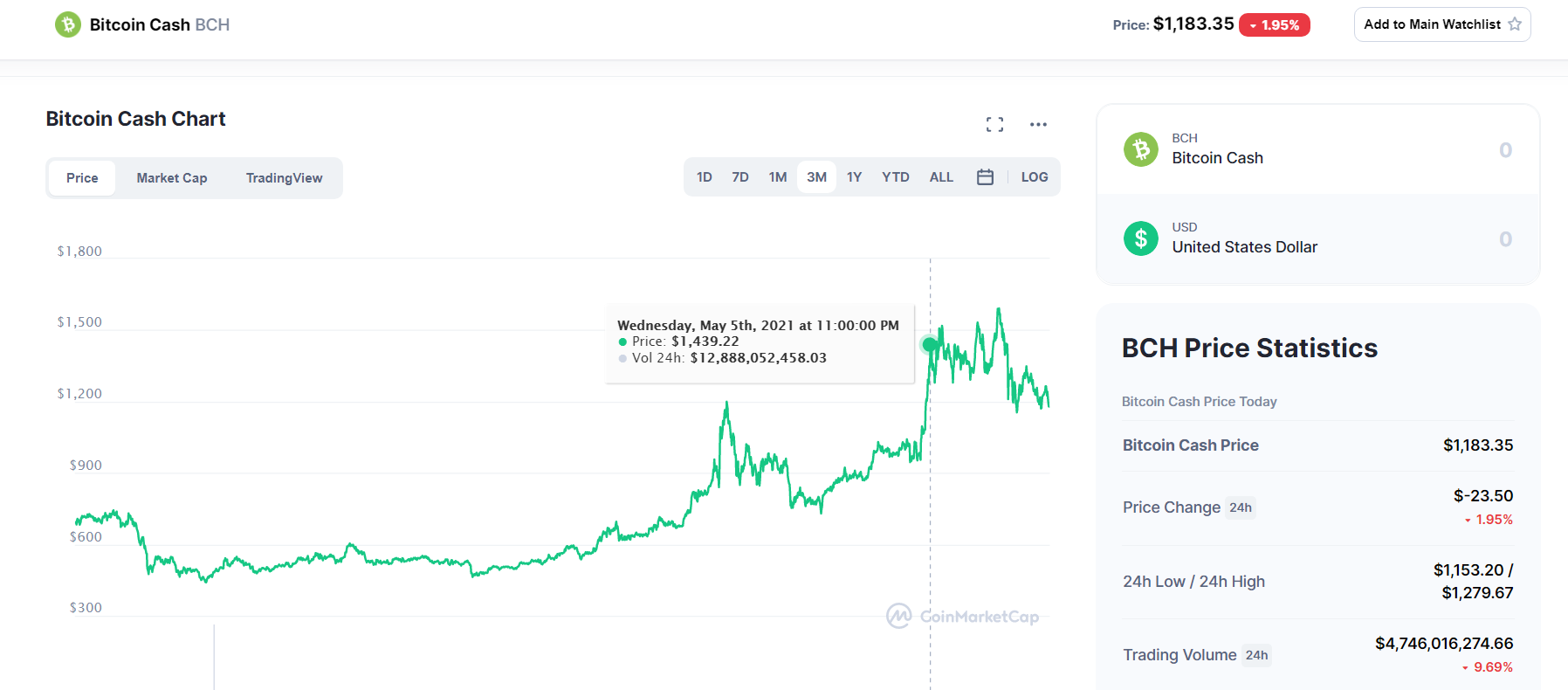Add to Main Watchlist button
Image resolution: width=1568 pixels, height=690 pixels.
point(1442,24)
